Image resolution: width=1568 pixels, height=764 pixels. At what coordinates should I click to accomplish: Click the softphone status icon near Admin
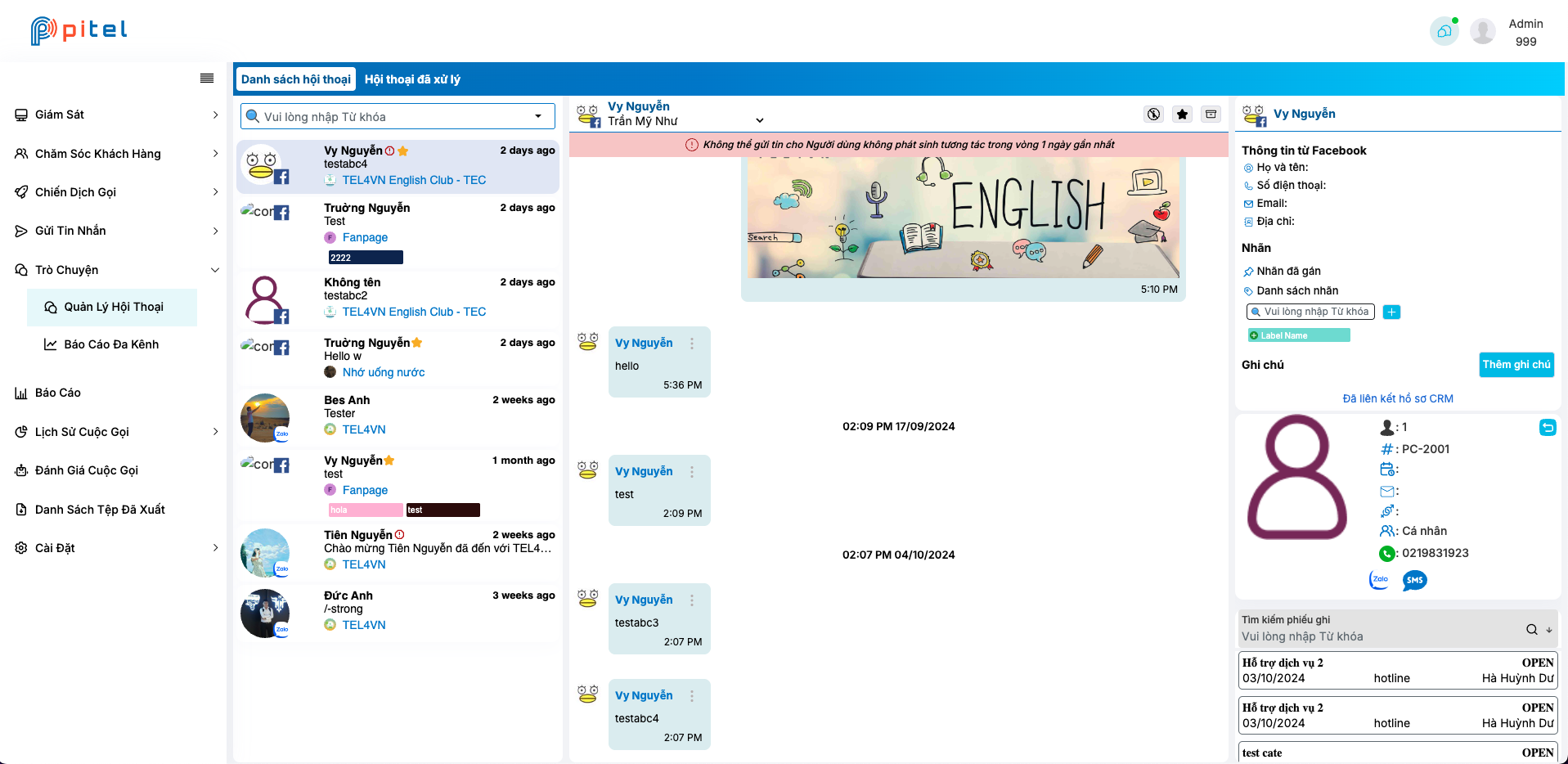[1444, 31]
